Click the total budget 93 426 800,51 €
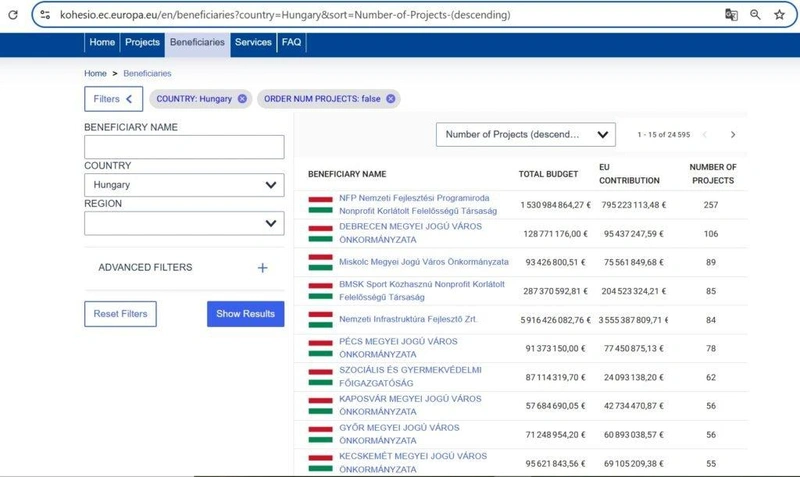The image size is (800, 477). point(556,262)
